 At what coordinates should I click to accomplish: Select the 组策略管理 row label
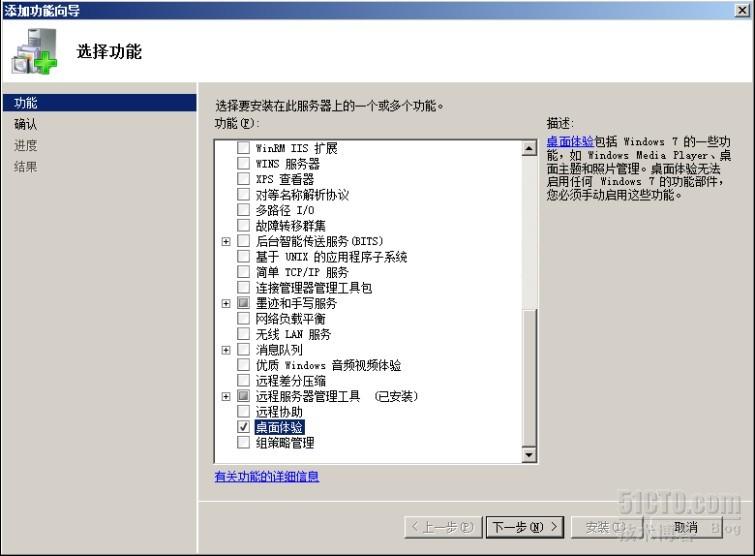(x=285, y=442)
